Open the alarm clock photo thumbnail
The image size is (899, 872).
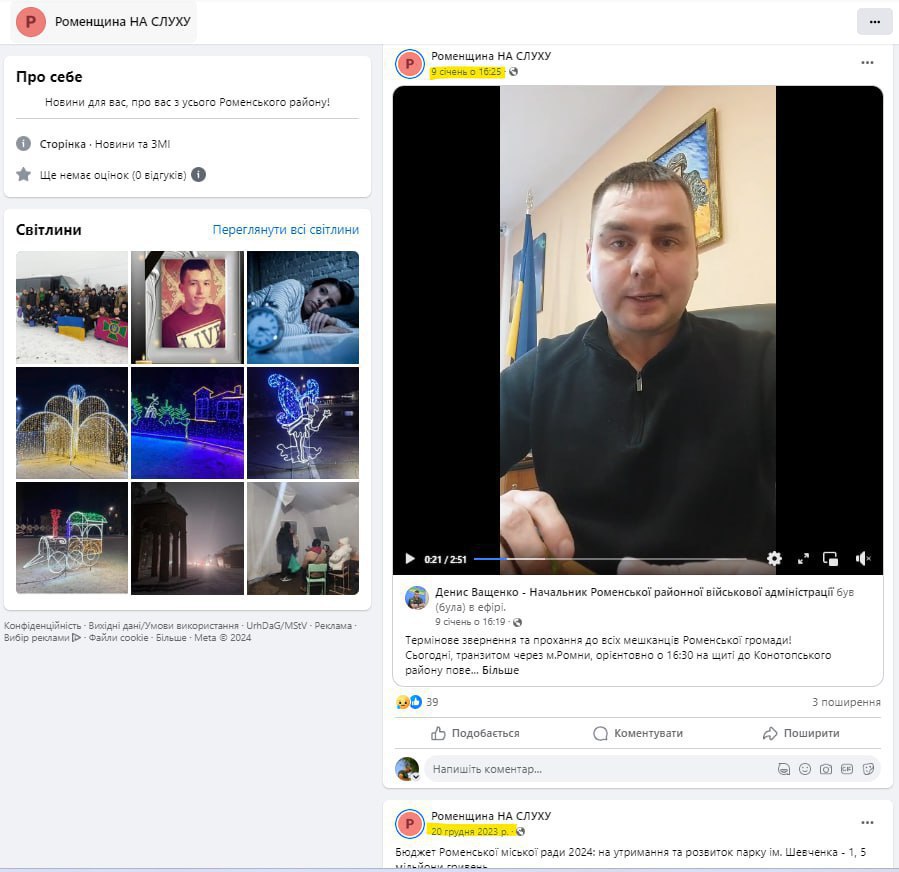point(302,307)
